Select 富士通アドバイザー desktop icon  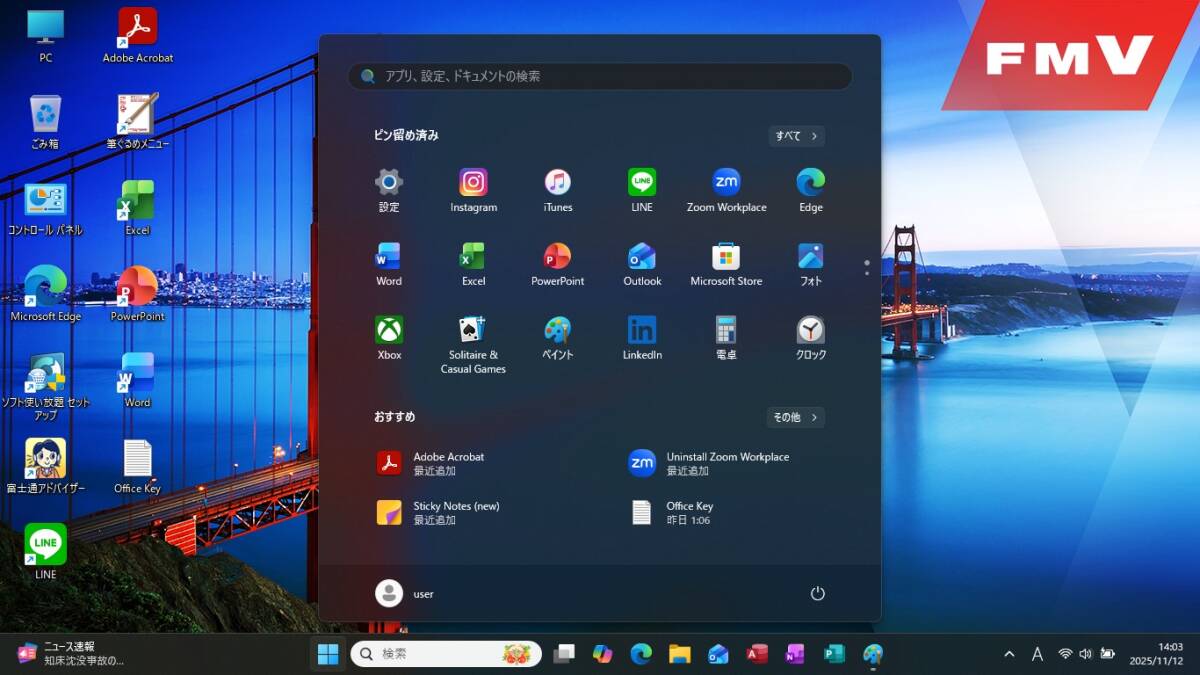point(45,466)
